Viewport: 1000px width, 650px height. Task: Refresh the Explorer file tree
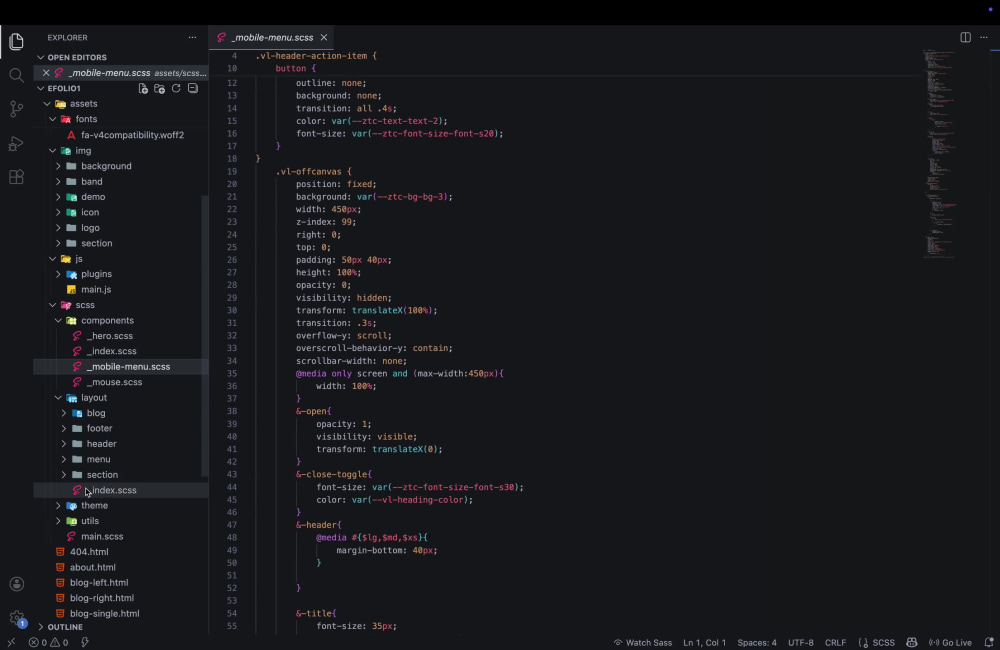coord(176,89)
